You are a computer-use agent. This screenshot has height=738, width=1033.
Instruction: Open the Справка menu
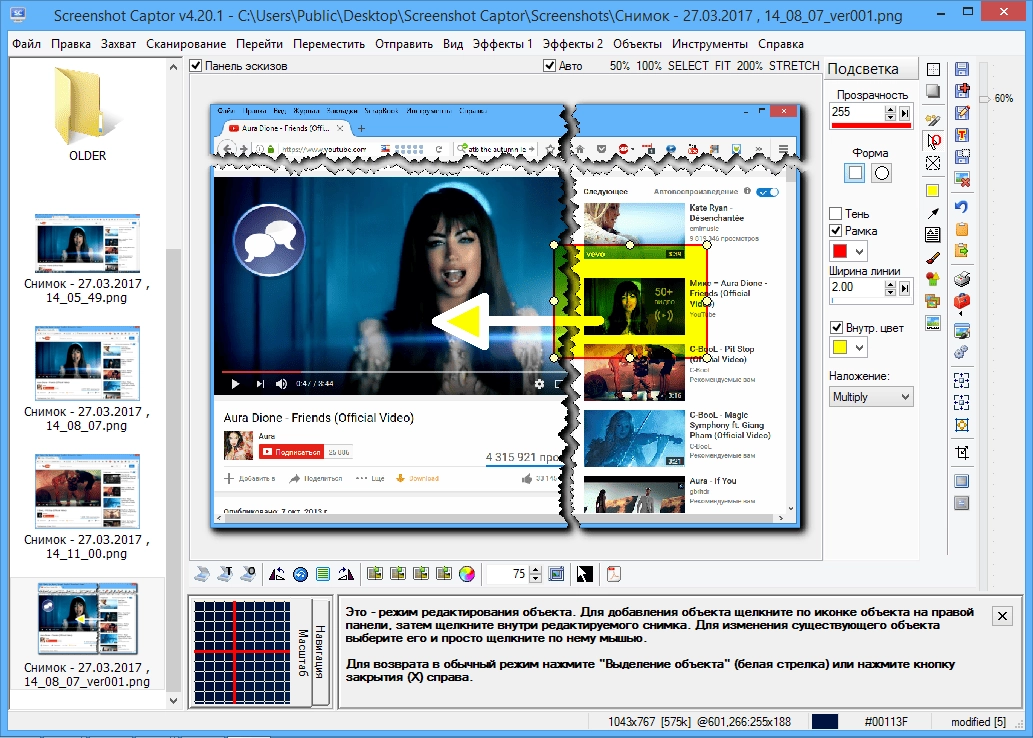[781, 44]
